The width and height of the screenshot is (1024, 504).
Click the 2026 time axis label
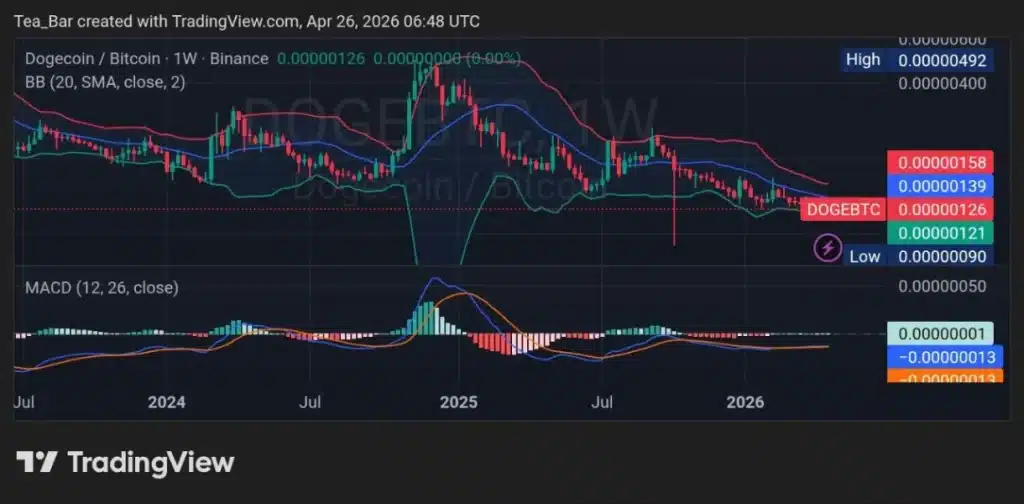[745, 402]
